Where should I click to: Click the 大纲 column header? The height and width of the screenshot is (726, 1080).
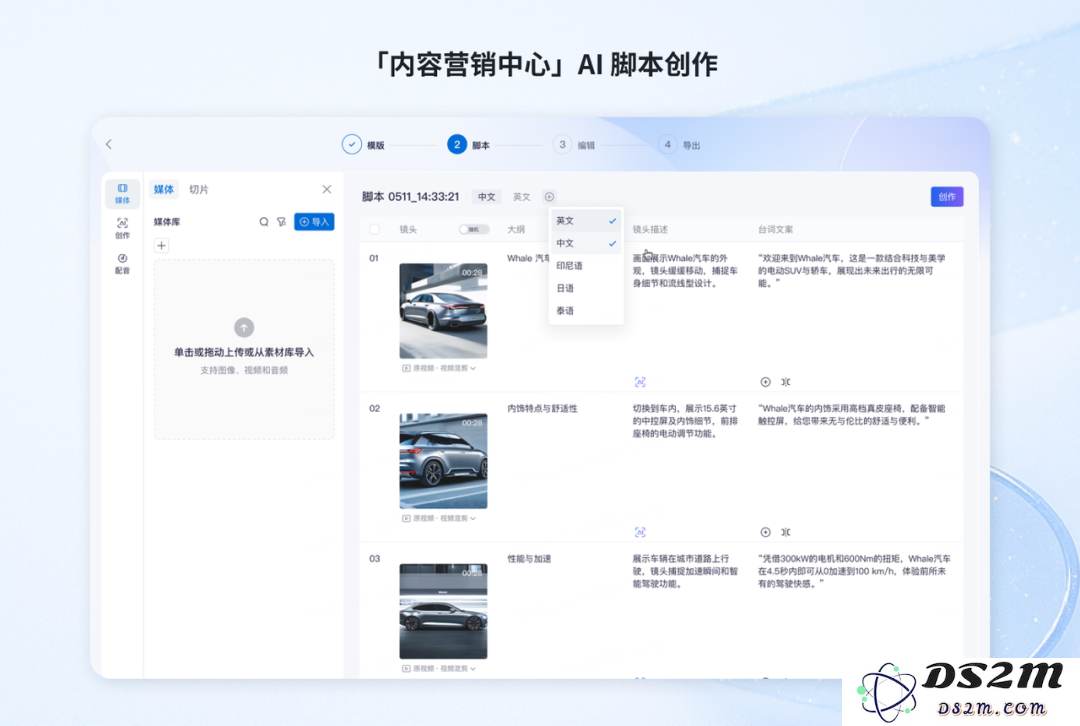pyautogui.click(x=516, y=229)
